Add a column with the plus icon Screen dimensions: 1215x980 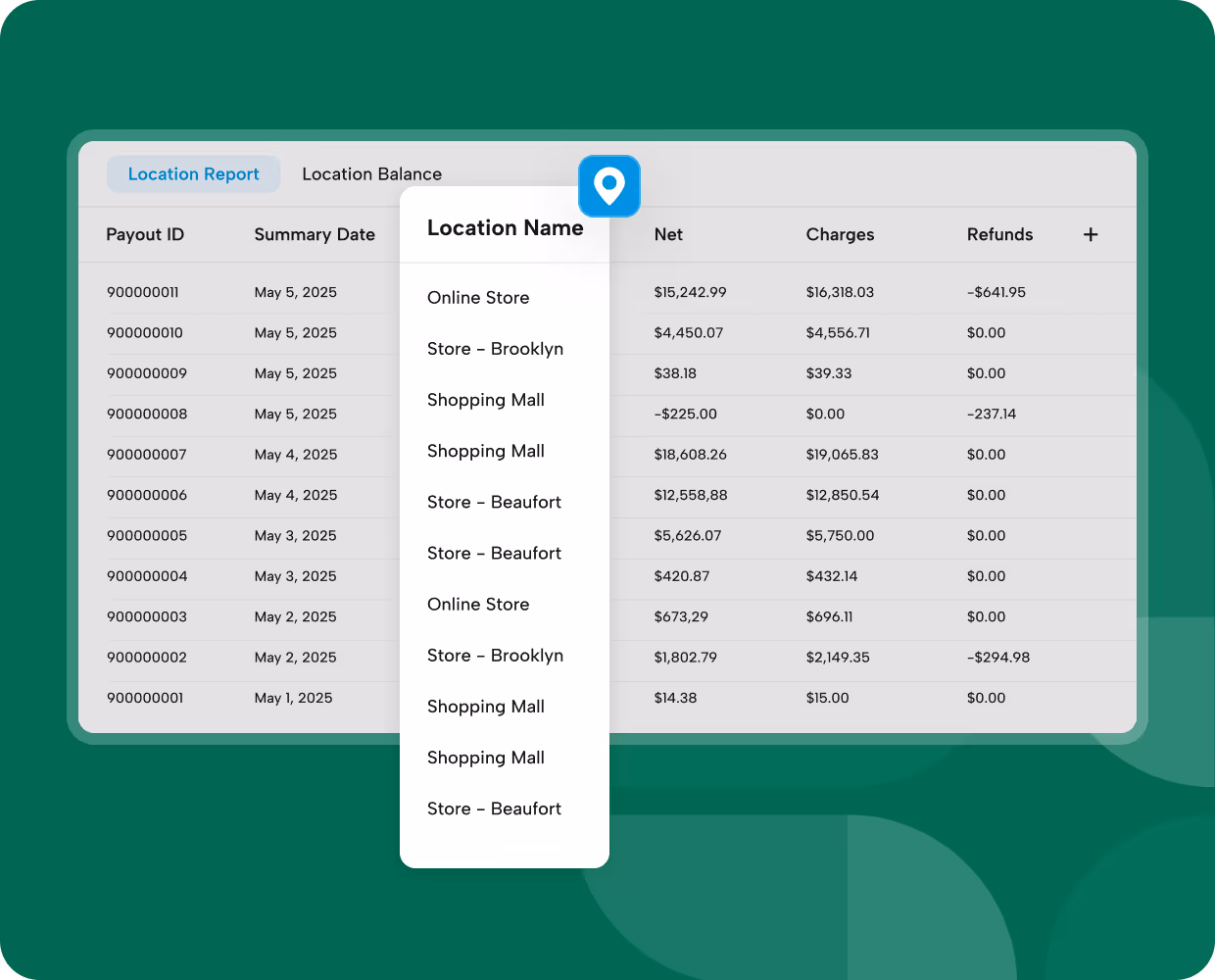click(x=1091, y=234)
